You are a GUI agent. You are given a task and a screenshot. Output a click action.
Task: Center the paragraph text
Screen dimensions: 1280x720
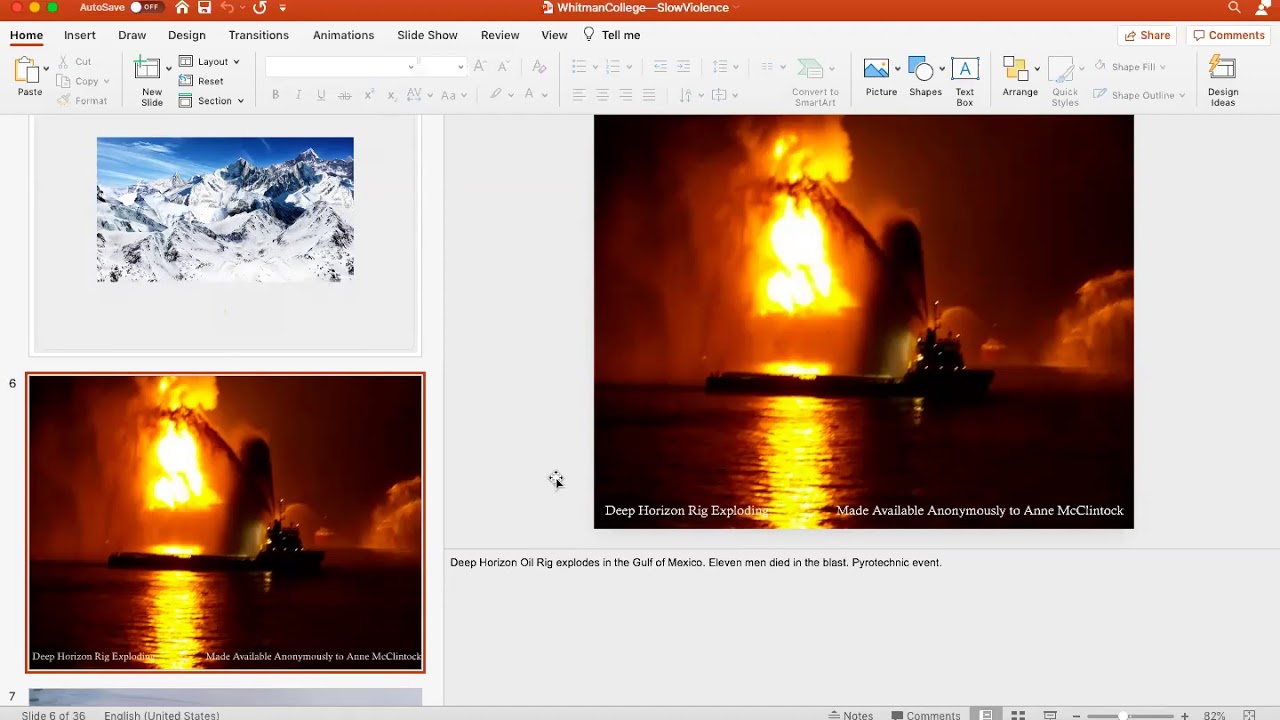tap(602, 95)
